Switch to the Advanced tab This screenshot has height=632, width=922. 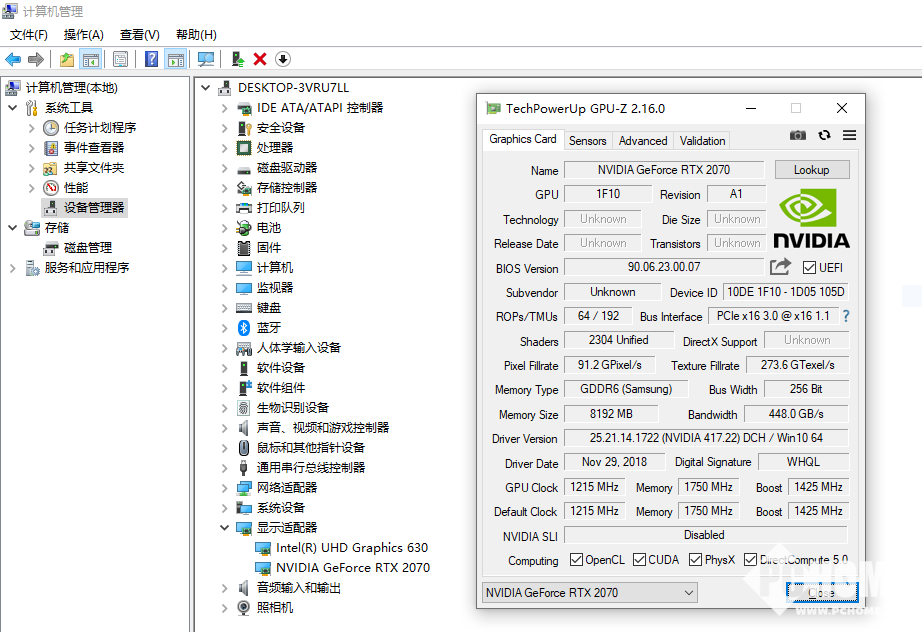(643, 141)
